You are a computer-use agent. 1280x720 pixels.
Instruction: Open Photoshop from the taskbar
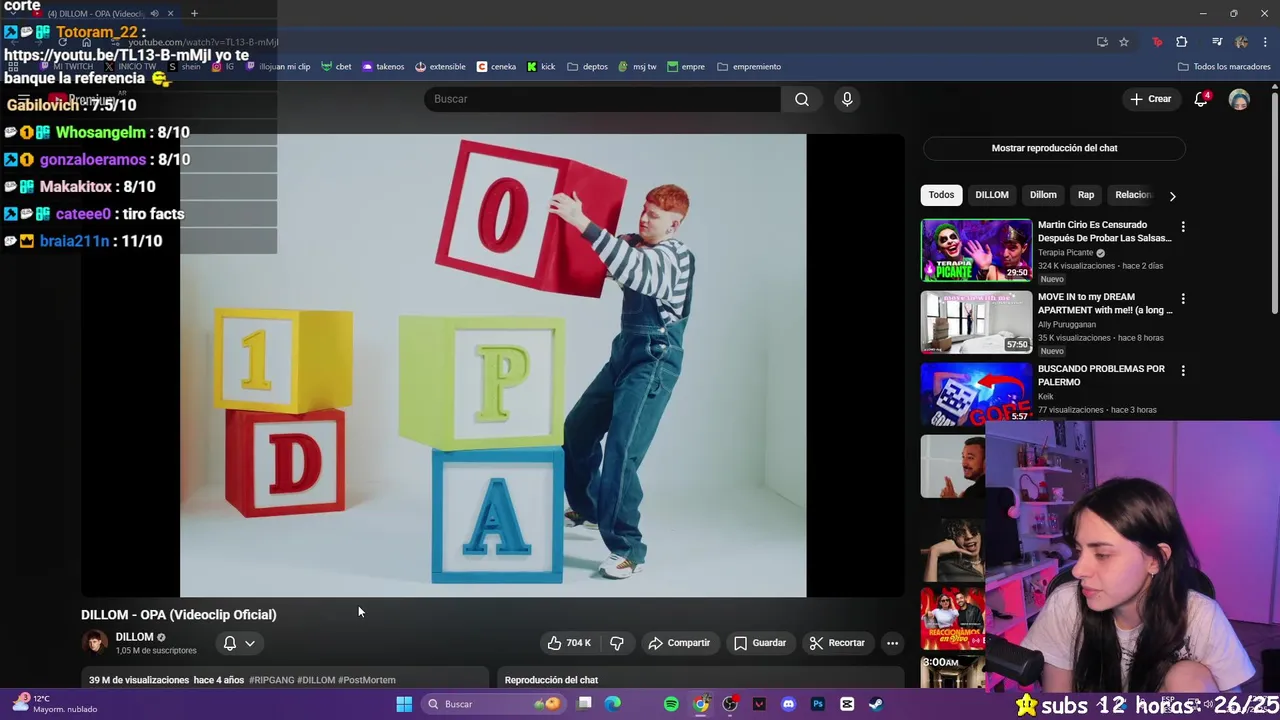[x=817, y=704]
